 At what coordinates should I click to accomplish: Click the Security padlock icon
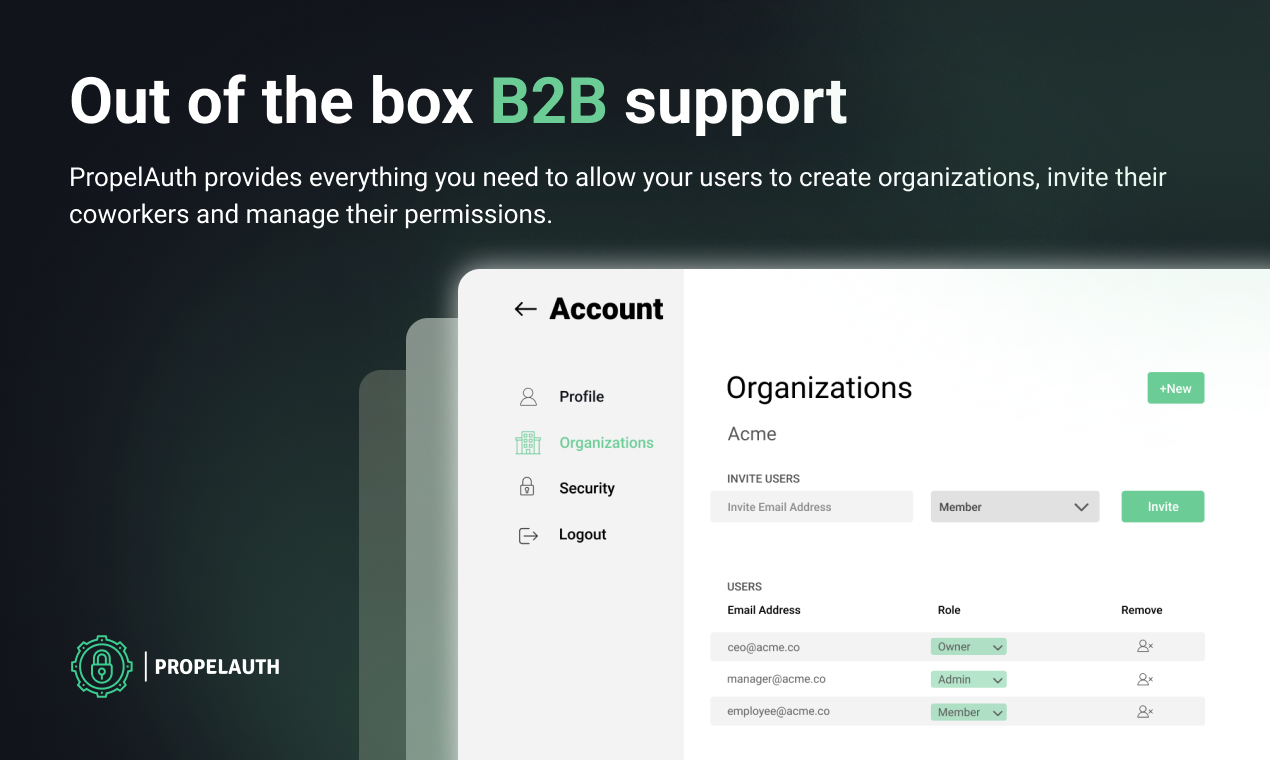(527, 487)
